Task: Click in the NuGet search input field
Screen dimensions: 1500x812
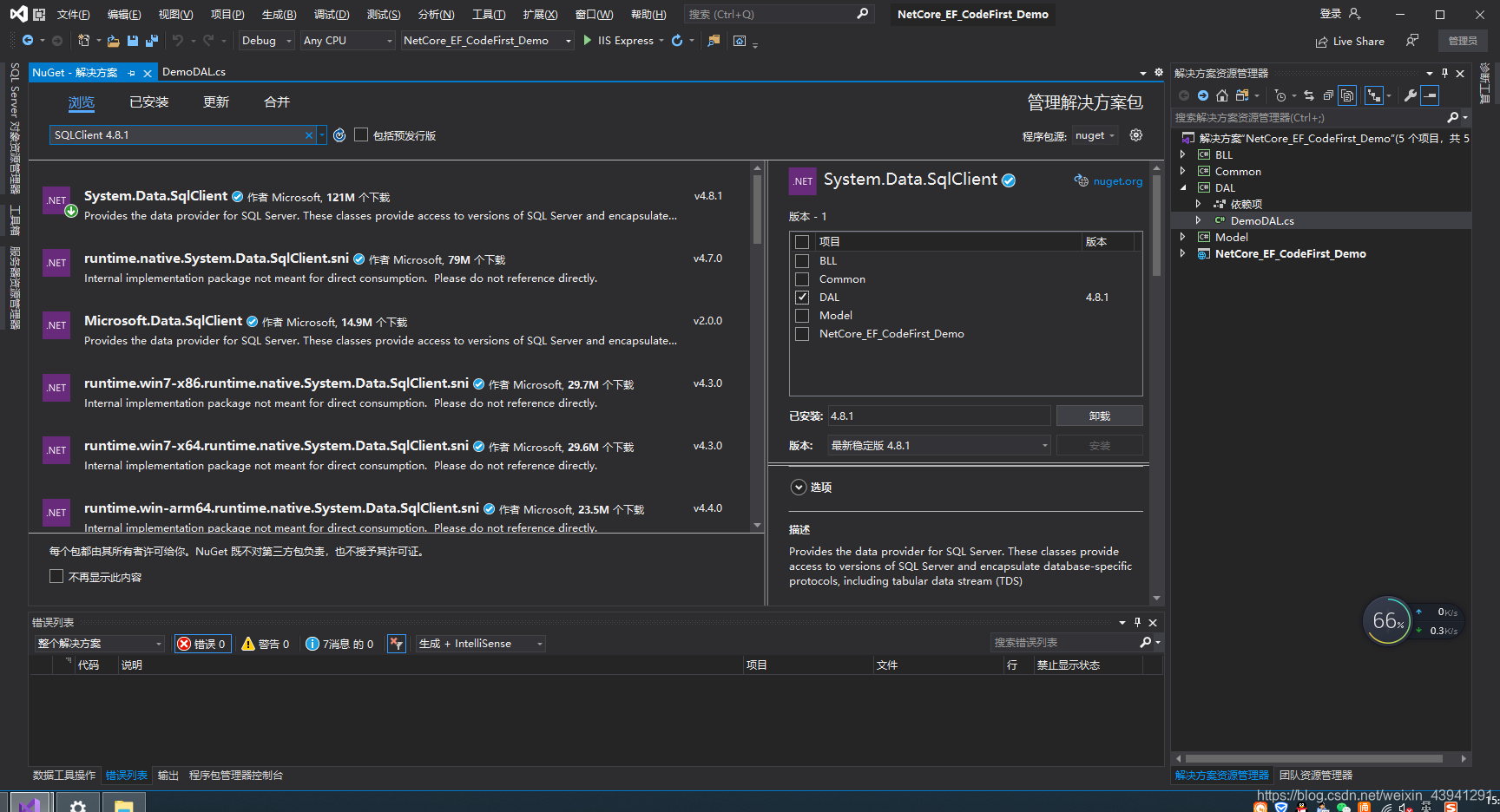Action: tap(178, 135)
